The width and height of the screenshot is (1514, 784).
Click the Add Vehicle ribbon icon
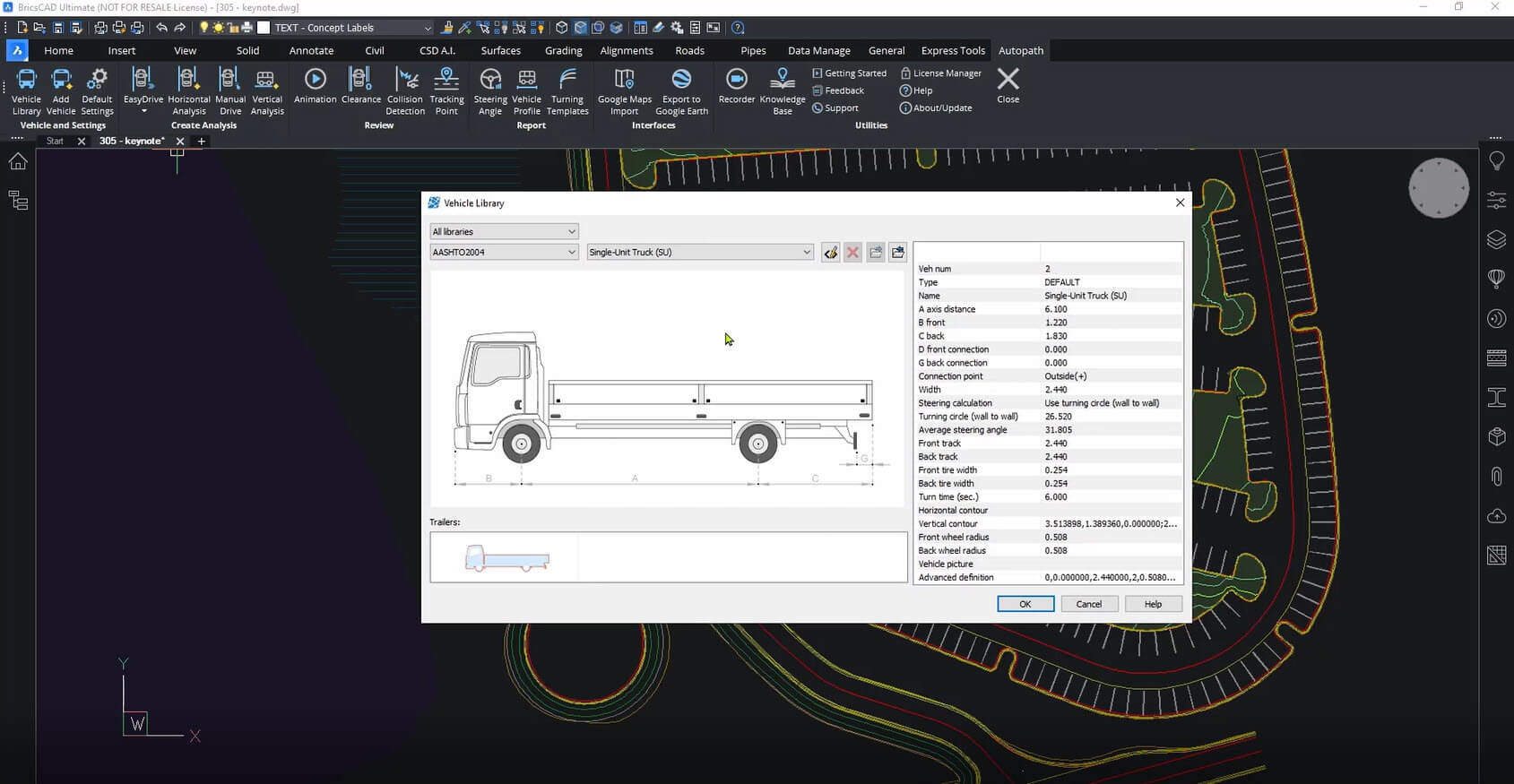click(61, 91)
